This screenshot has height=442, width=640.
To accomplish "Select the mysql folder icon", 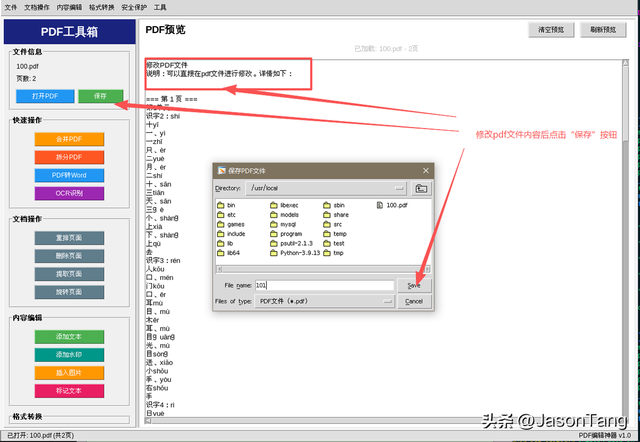I will pos(274,224).
